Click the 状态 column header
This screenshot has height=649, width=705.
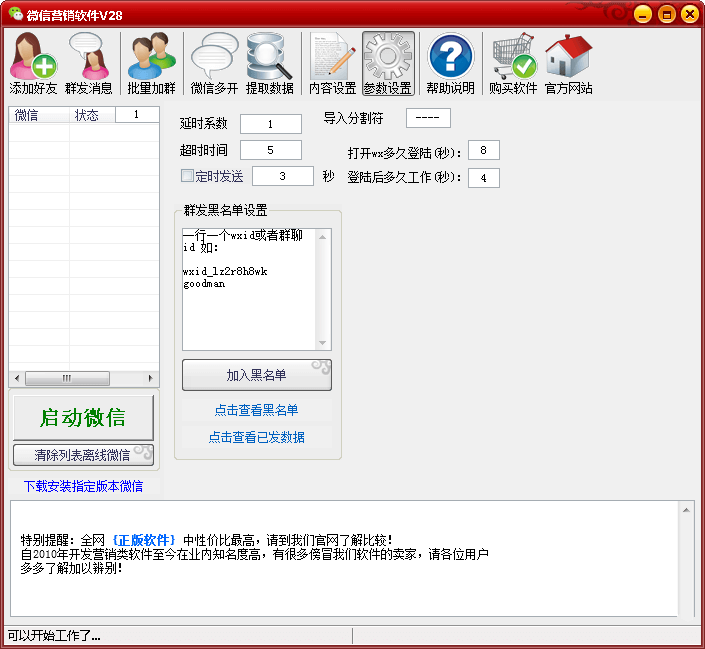pos(92,115)
